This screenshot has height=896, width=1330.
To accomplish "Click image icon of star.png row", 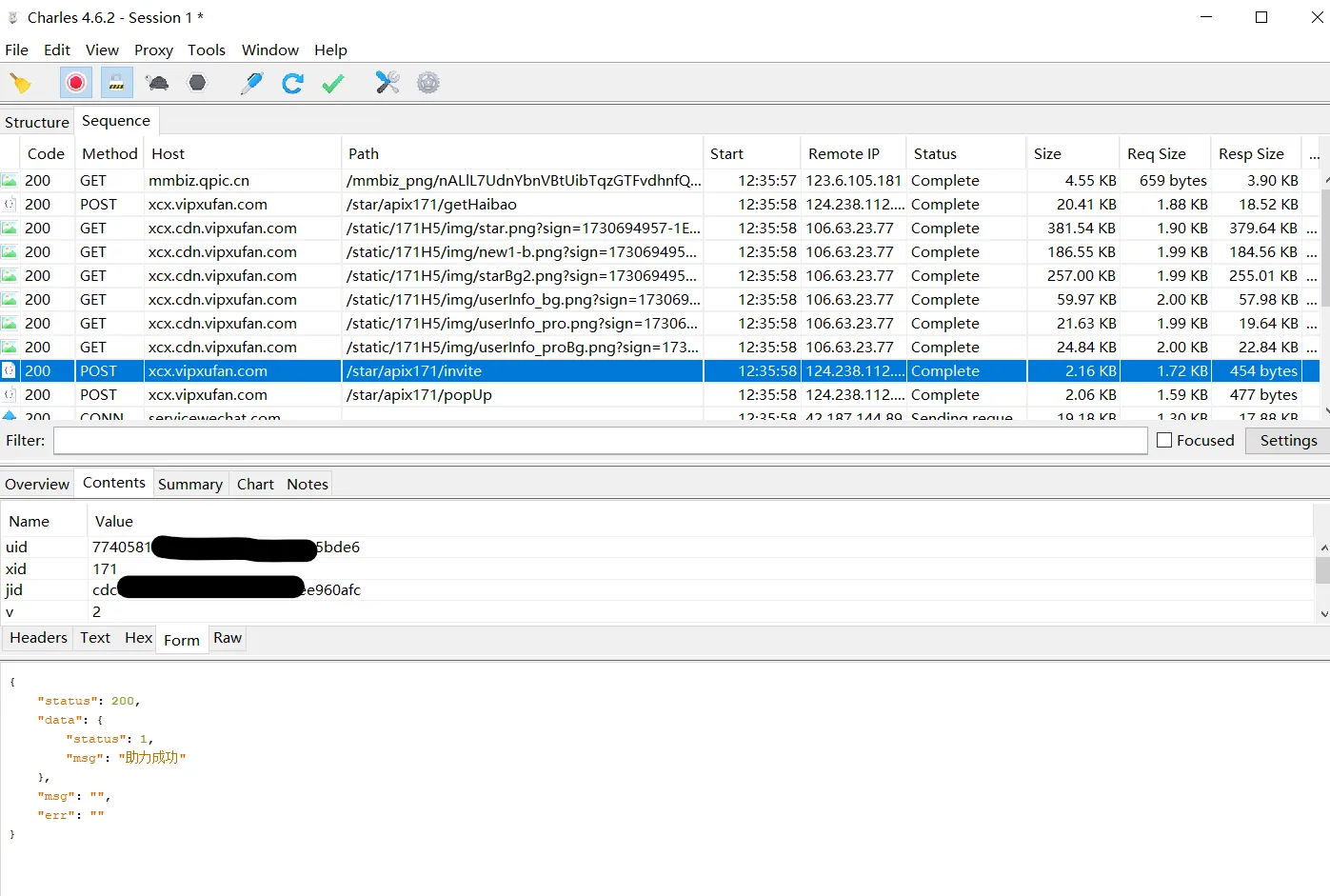I will tap(10, 228).
